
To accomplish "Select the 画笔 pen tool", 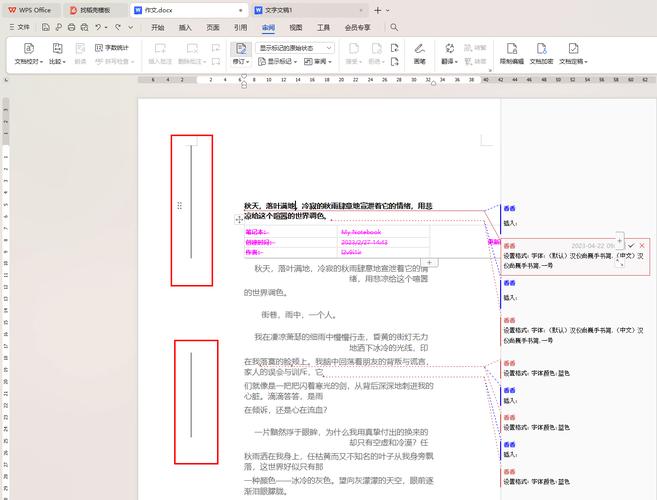I will coord(419,54).
